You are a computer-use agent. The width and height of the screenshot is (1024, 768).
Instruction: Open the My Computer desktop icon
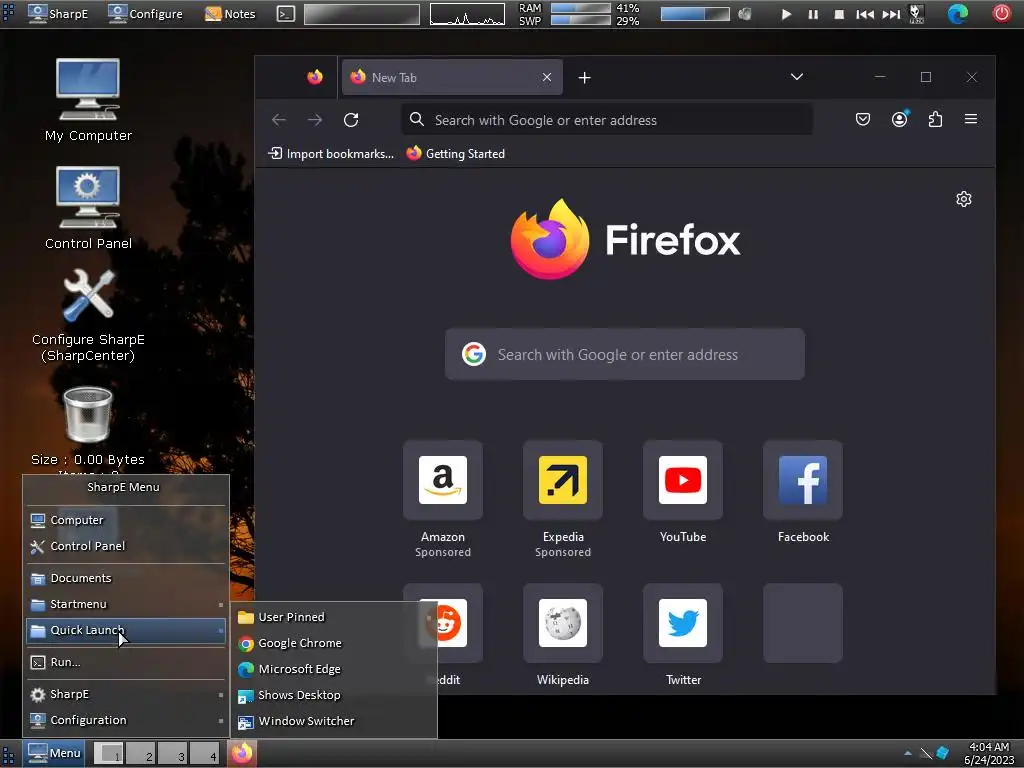click(x=88, y=100)
